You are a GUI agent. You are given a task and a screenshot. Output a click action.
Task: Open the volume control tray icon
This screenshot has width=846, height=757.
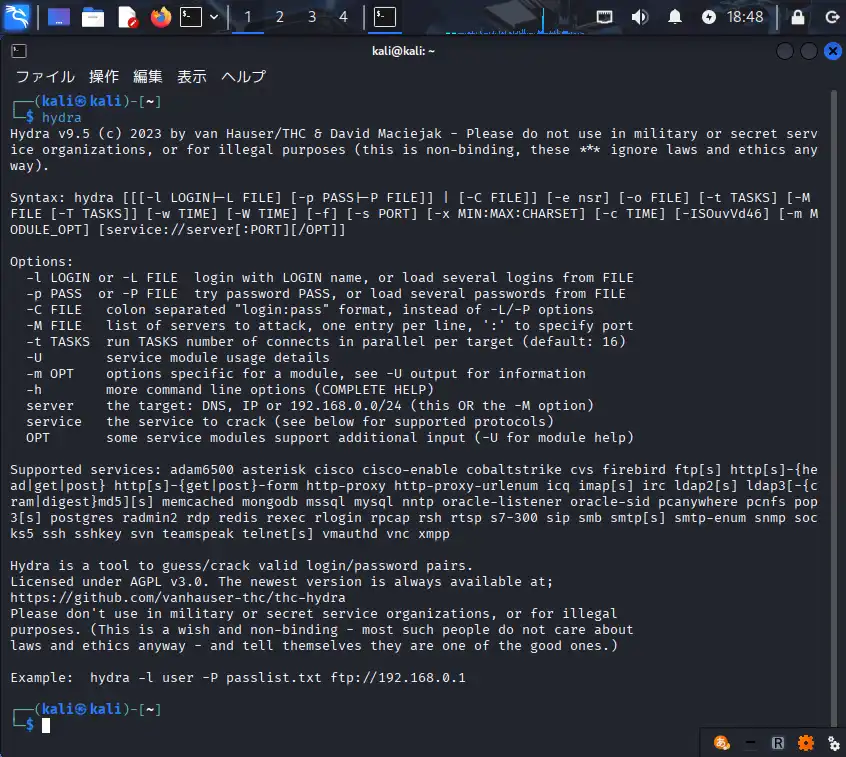pyautogui.click(x=639, y=17)
